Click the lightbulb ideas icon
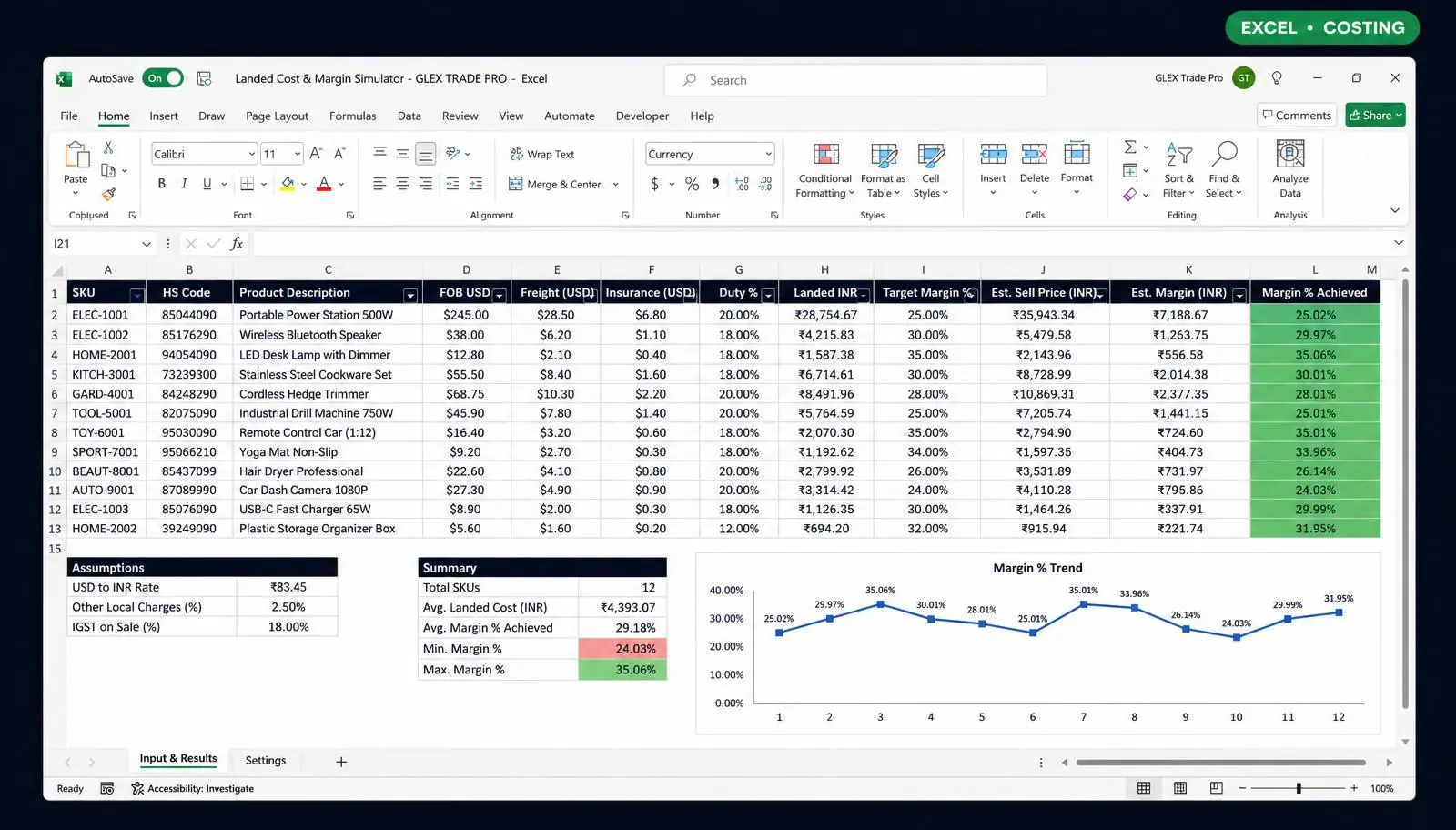This screenshot has height=830, width=1456. point(1277,78)
